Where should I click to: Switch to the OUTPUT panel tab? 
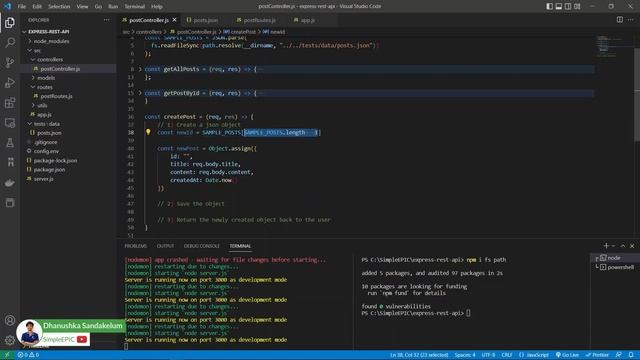click(x=165, y=246)
